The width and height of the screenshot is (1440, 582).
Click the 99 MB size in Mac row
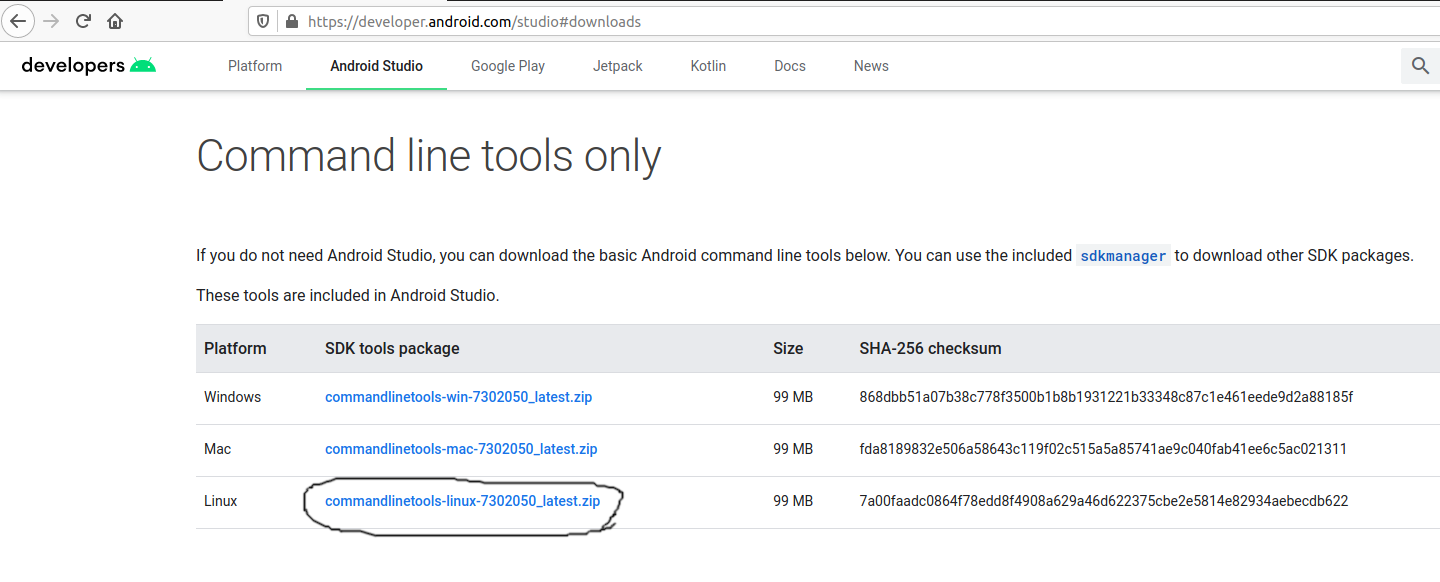click(793, 449)
